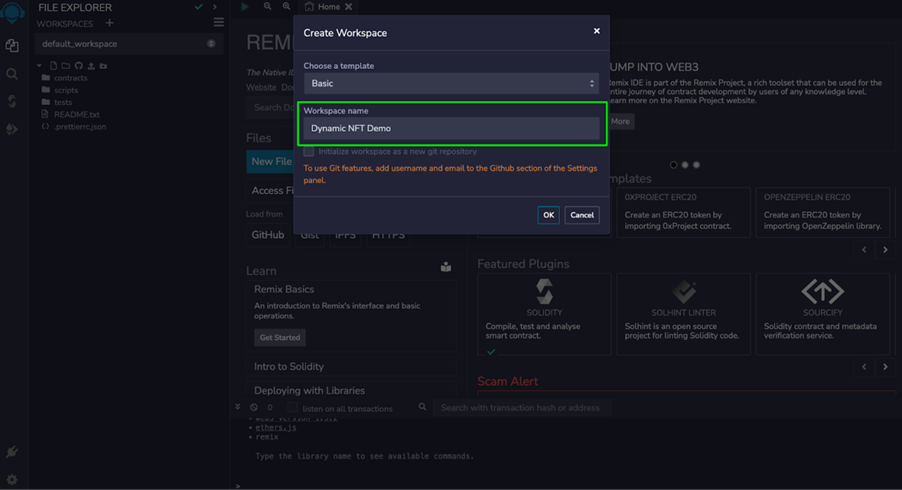Viewport: 902px width, 490px height.
Task: Click the terminal search magnifier icon
Action: click(422, 407)
